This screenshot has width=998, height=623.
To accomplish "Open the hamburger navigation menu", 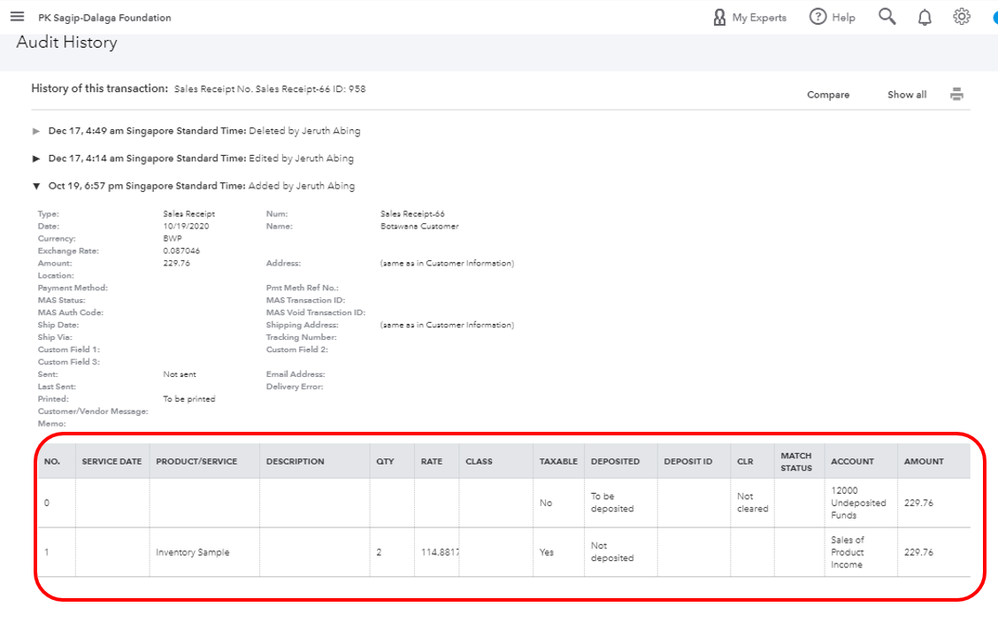I will tap(17, 17).
